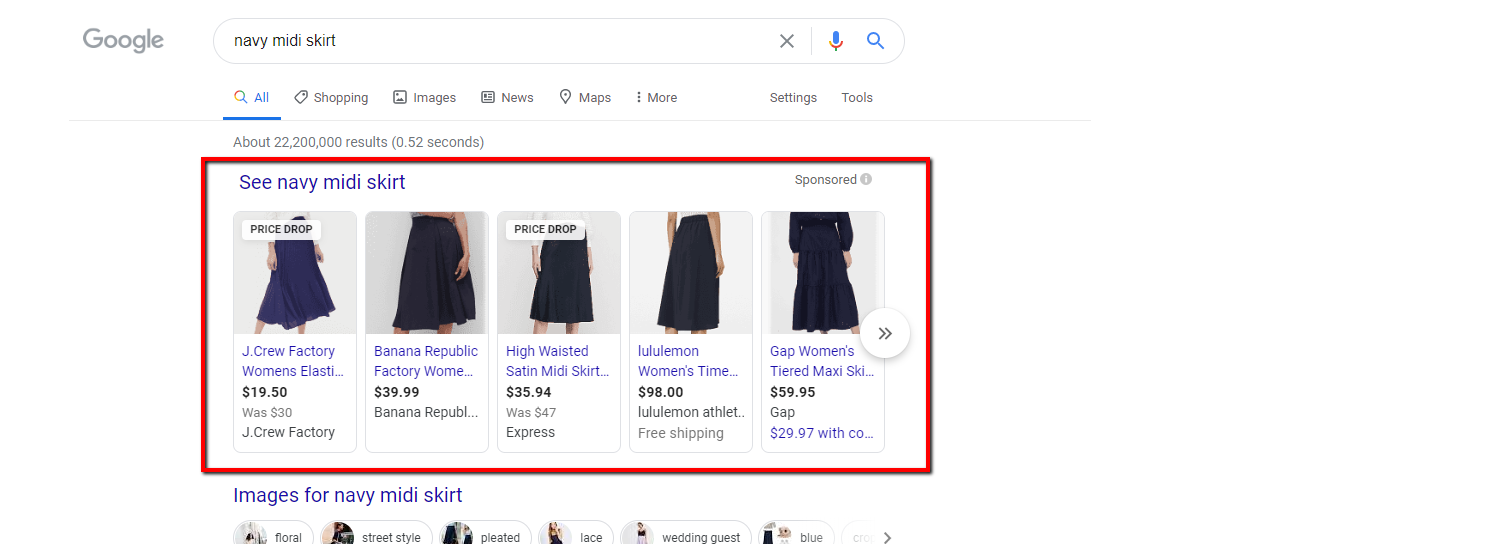This screenshot has height=544, width=1510.
Task: Open Gap Women's Tiered Maxi Skirt link
Action: (x=822, y=361)
